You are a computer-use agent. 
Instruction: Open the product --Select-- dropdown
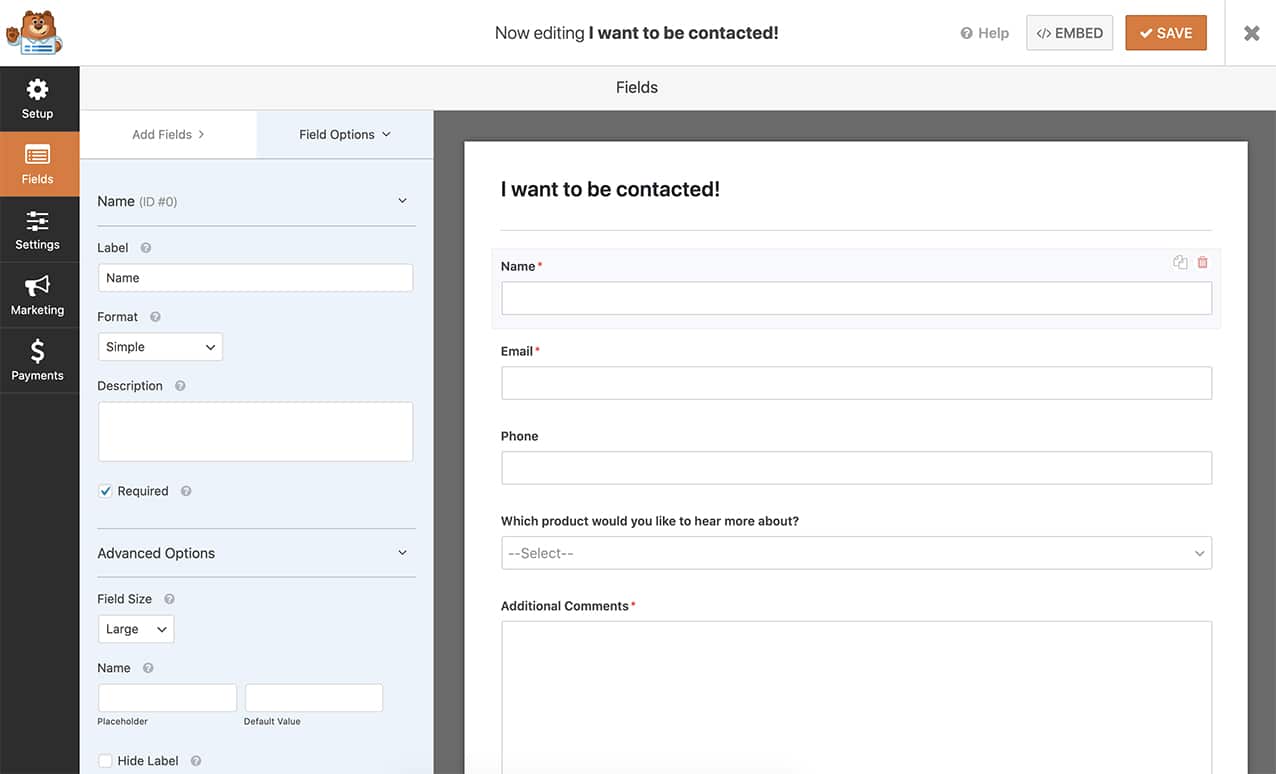(x=856, y=553)
